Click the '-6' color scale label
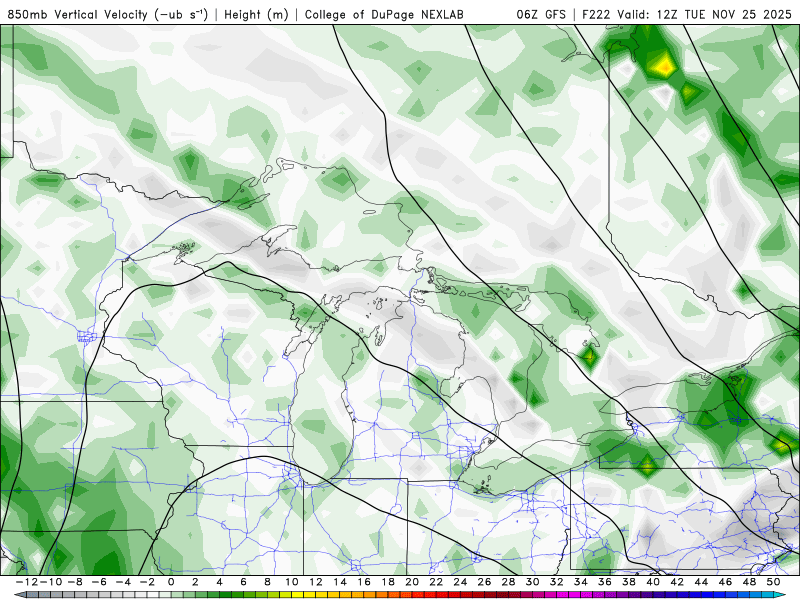The height and width of the screenshot is (600, 800). 99,582
